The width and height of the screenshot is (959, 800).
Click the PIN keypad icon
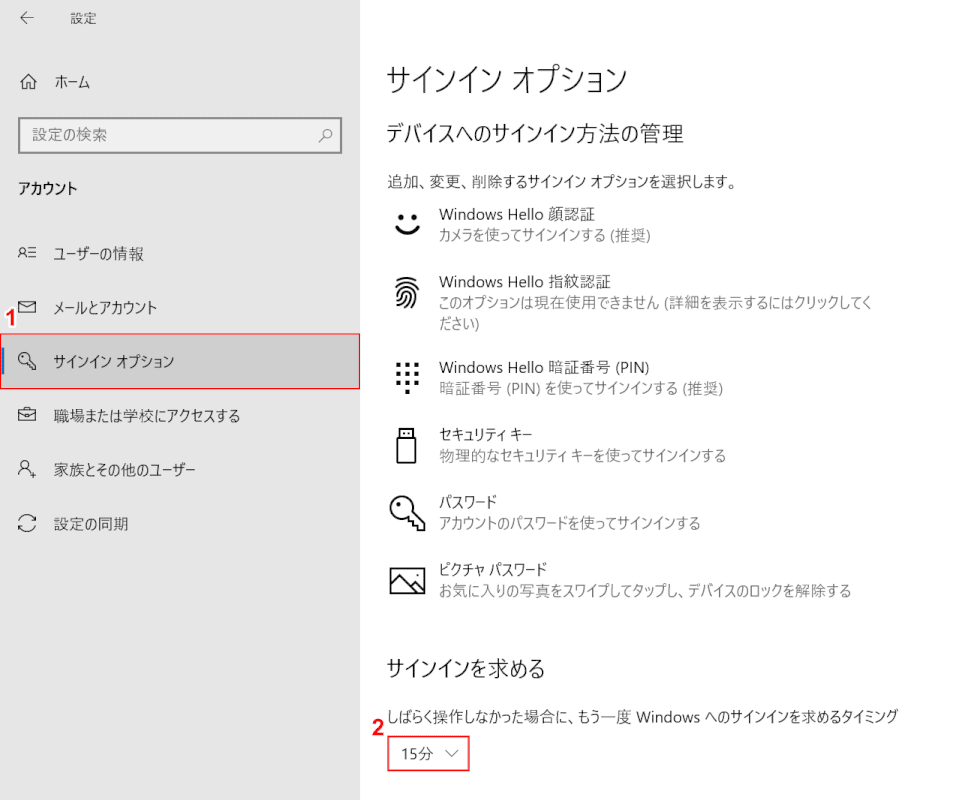pos(407,377)
